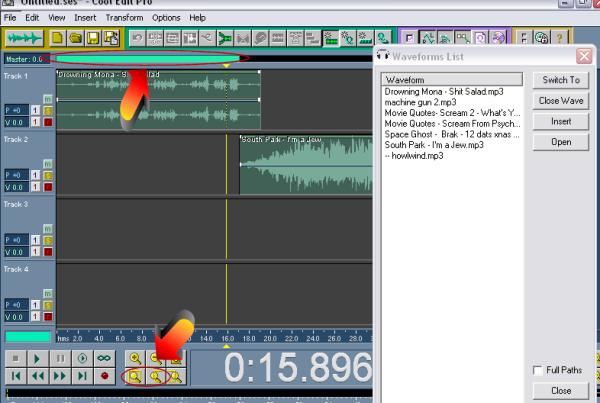Solo Track 2 with its S button
Screen dimensions: 600x403
click(48, 175)
